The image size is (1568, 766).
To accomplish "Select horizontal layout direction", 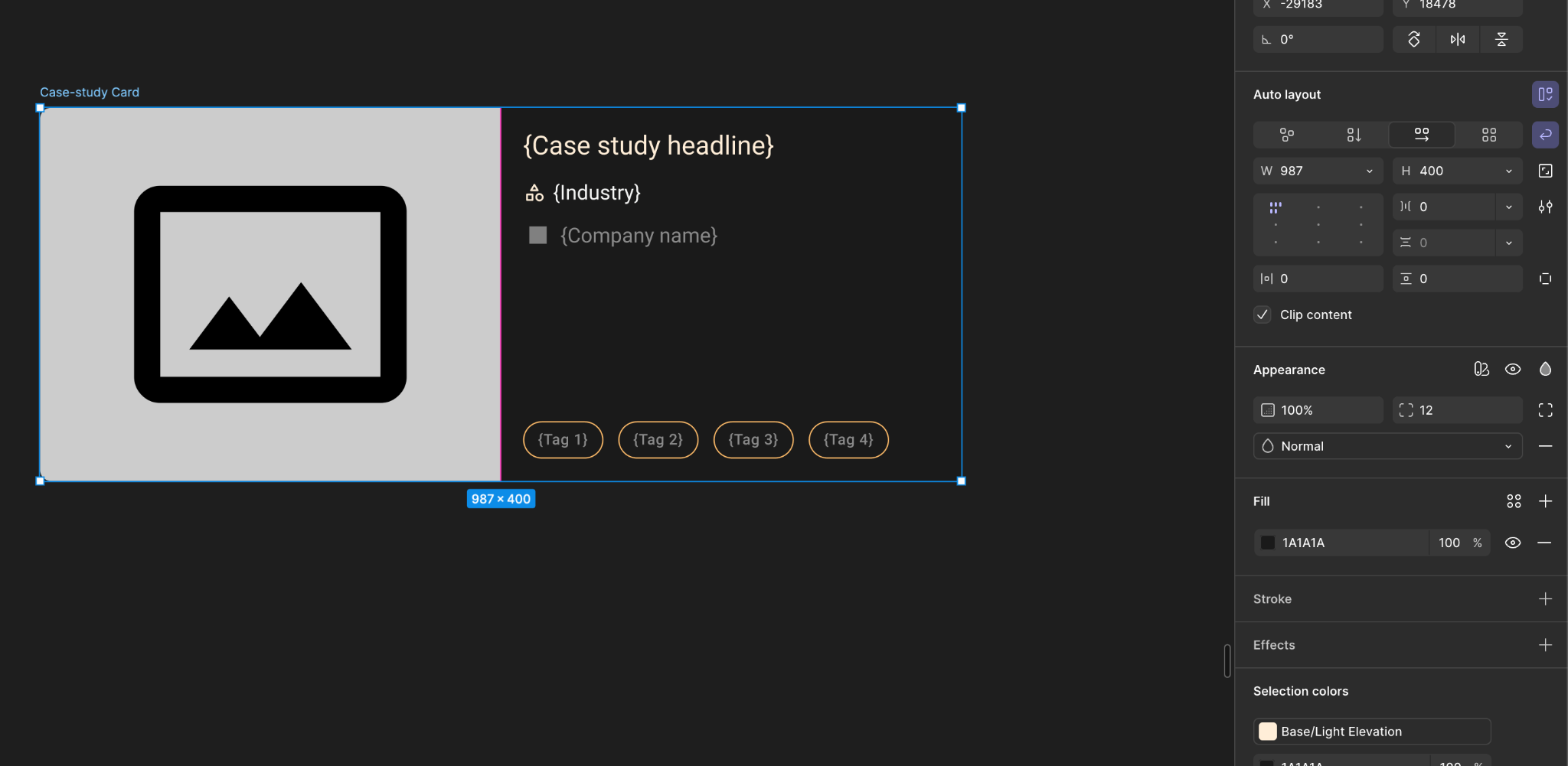I will pos(1422,135).
